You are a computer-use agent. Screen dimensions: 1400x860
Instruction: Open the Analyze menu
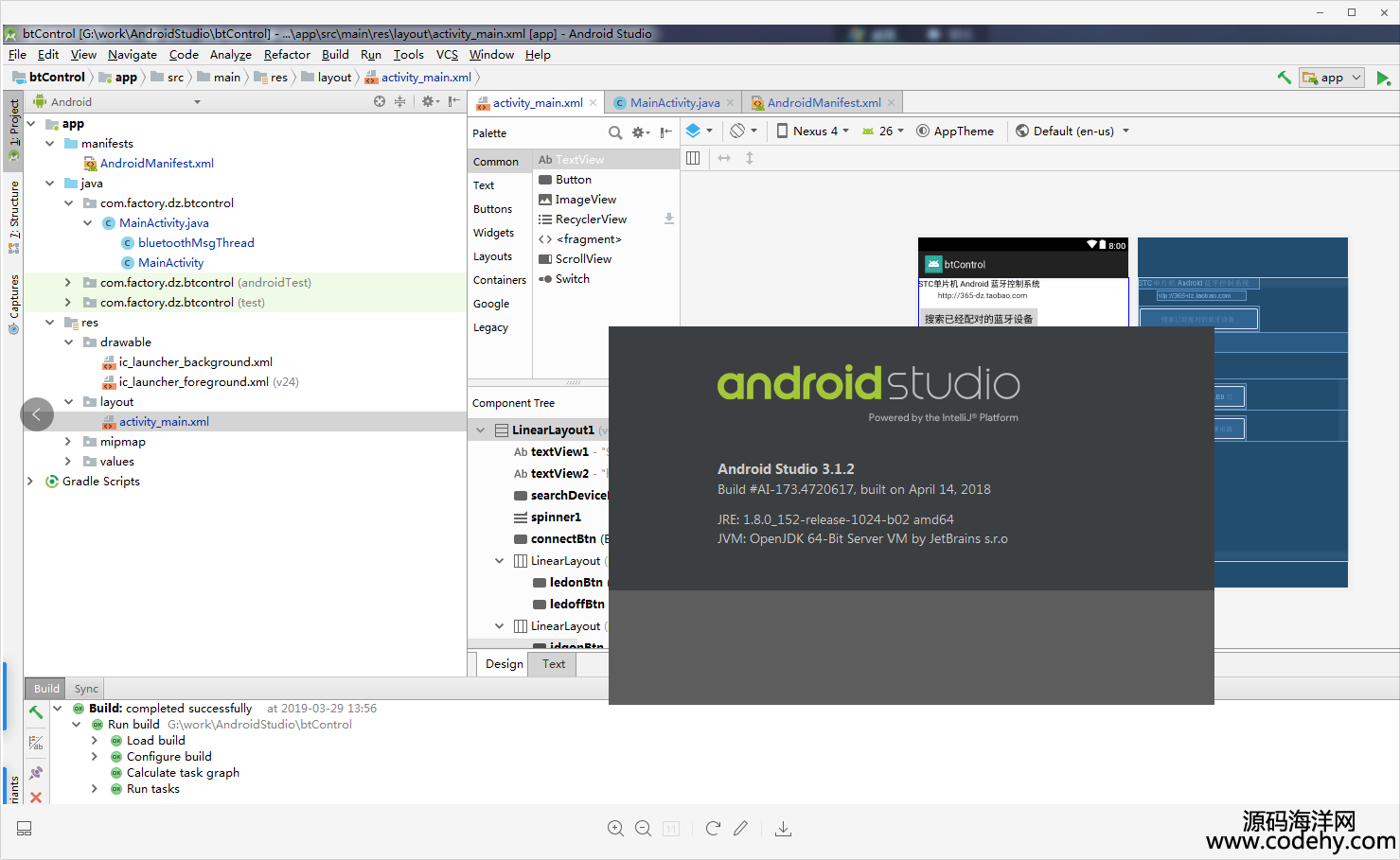coord(230,55)
